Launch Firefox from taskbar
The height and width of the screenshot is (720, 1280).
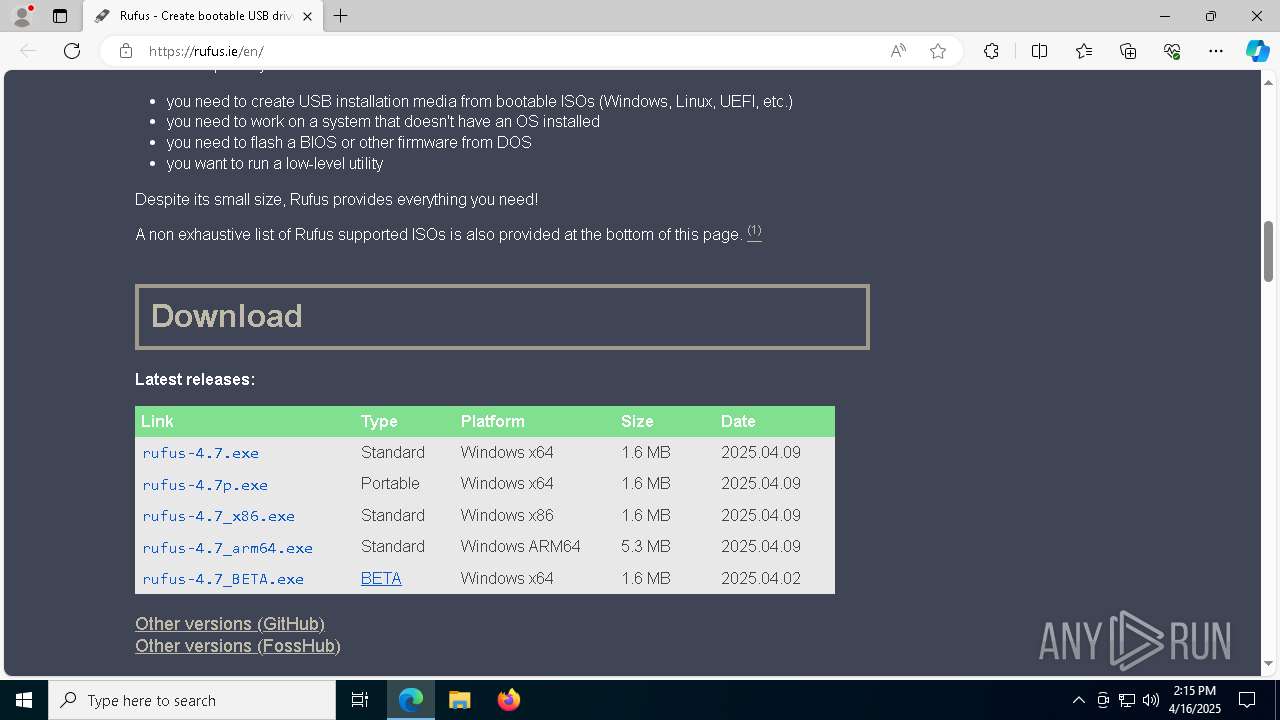pyautogui.click(x=509, y=700)
